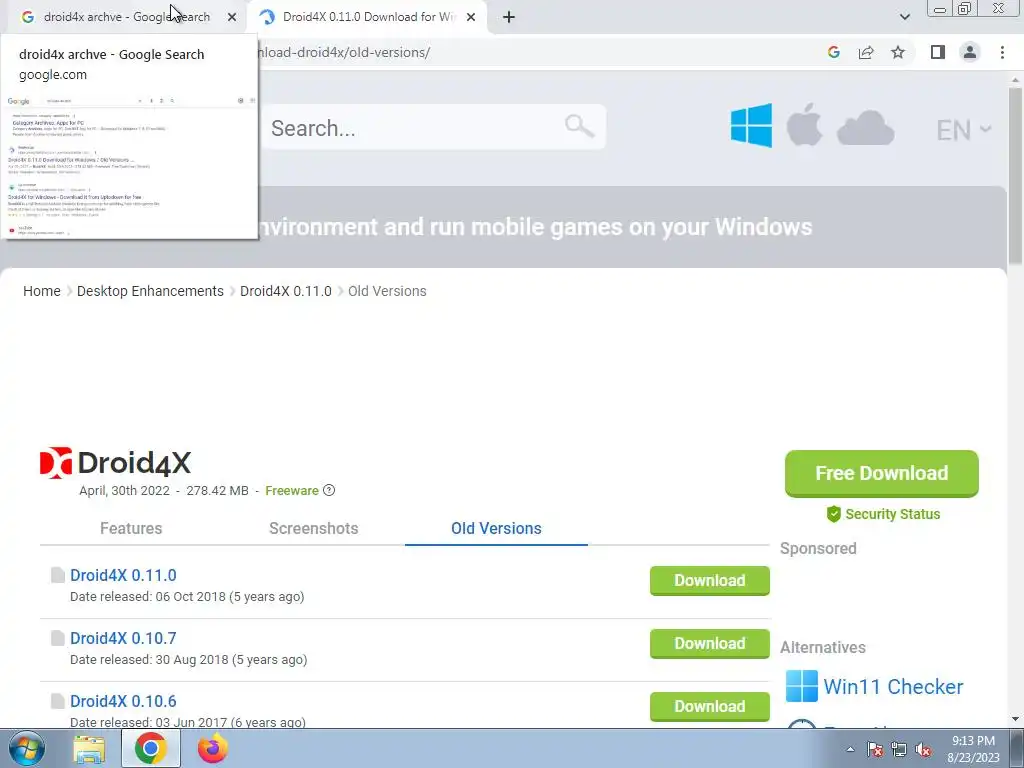This screenshot has height=768, width=1024.
Task: Open the Droid4X 0.10.7 version link
Action: pos(123,638)
